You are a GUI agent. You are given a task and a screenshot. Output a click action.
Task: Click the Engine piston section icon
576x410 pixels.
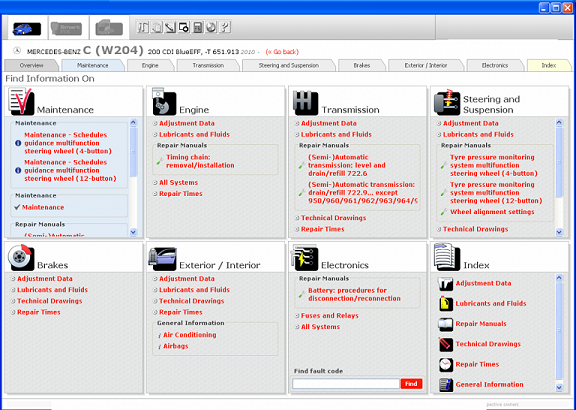tap(164, 101)
